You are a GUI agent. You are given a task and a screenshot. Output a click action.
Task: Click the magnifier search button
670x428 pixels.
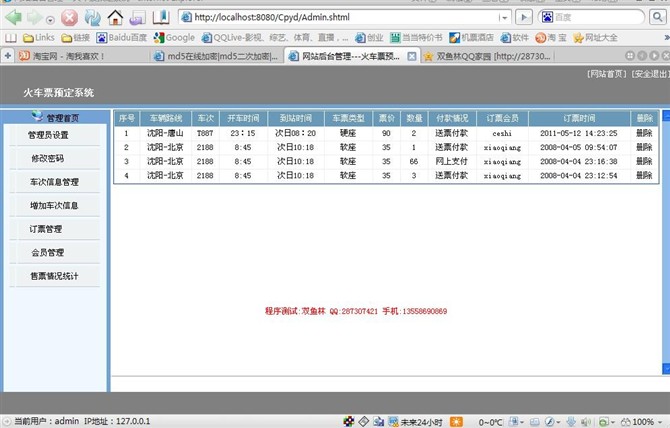(x=657, y=17)
